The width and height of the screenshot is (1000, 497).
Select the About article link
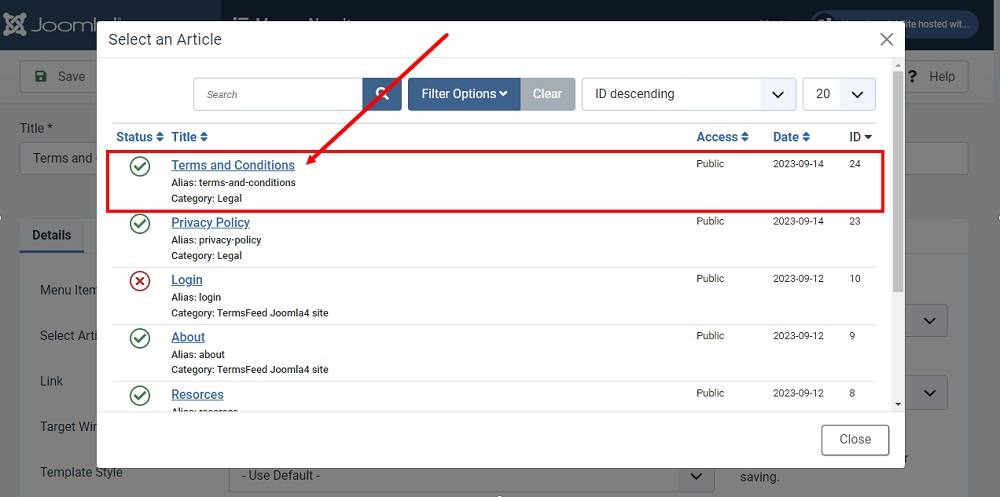tap(188, 338)
